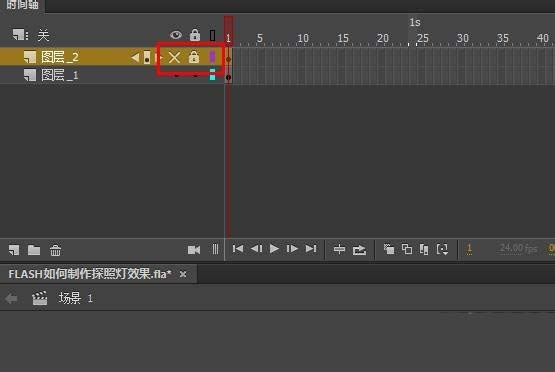Close the FLASH如何制作探照灯效果.fla tab
This screenshot has height=372, width=555.
pyautogui.click(x=183, y=274)
